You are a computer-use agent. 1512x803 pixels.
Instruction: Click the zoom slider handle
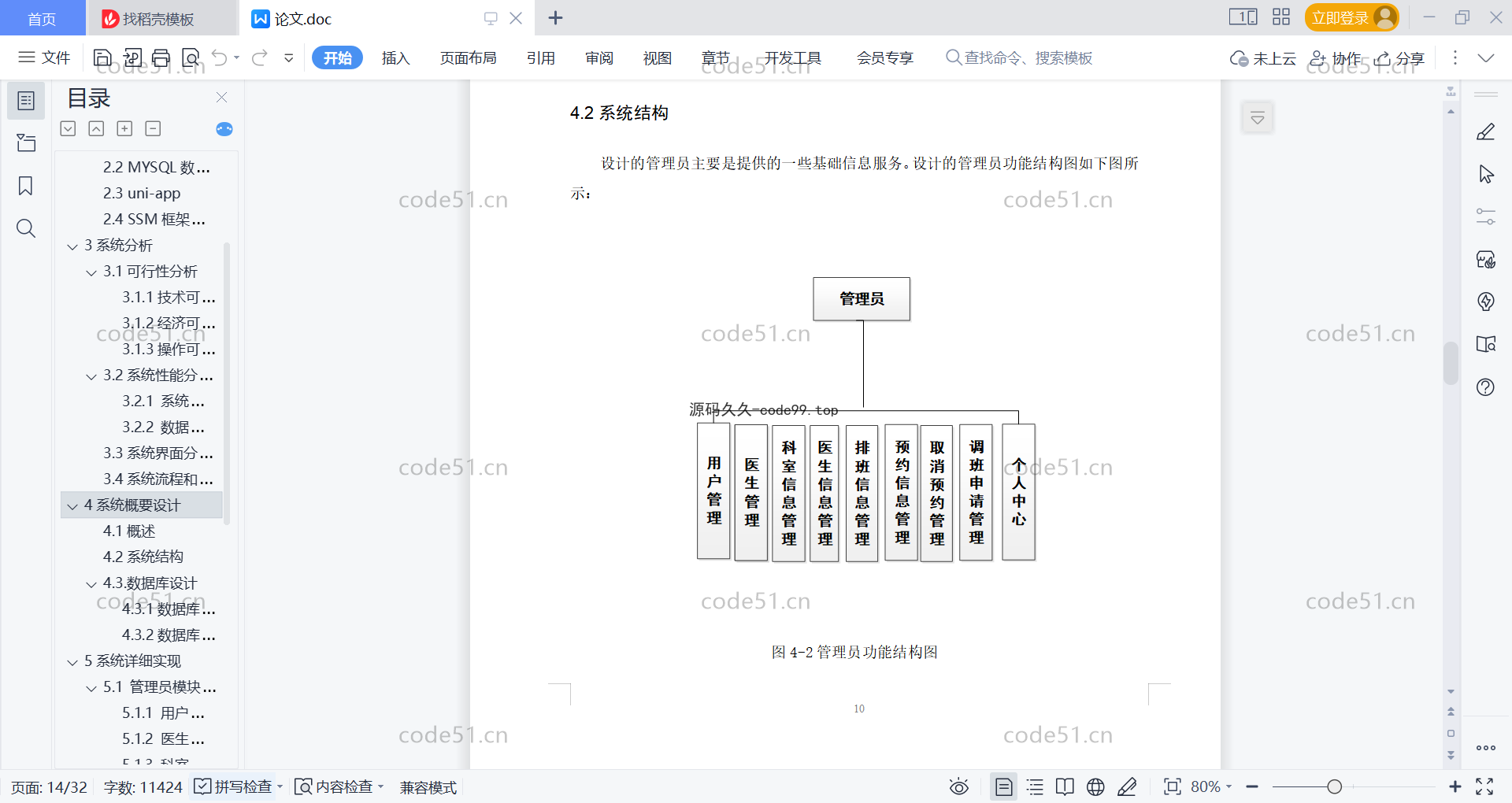pyautogui.click(x=1334, y=786)
